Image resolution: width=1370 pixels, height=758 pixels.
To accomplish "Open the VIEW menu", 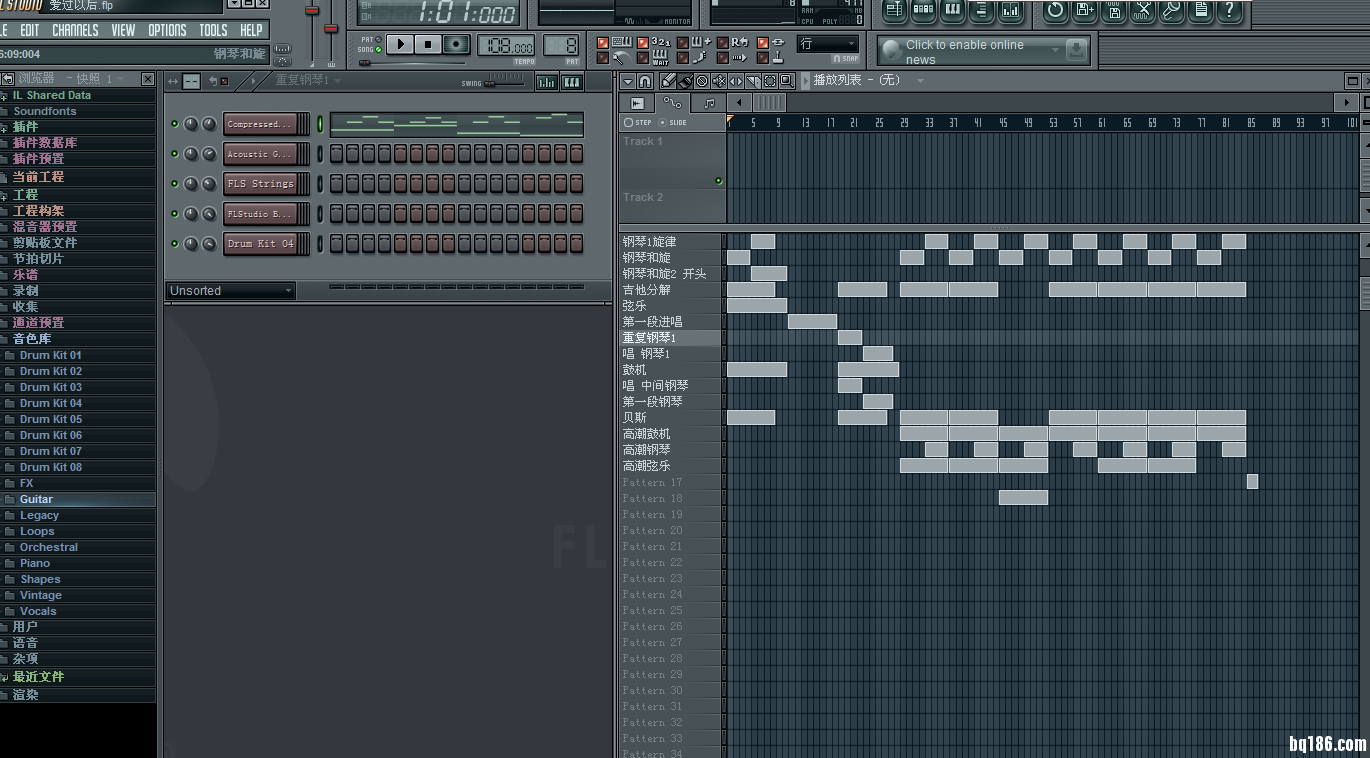I will [x=123, y=30].
